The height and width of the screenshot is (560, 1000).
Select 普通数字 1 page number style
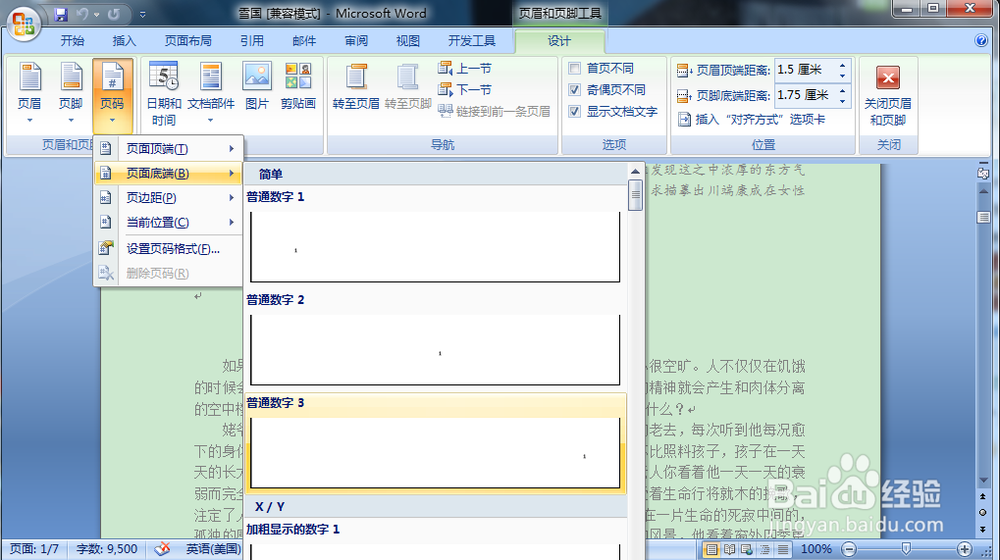point(435,237)
